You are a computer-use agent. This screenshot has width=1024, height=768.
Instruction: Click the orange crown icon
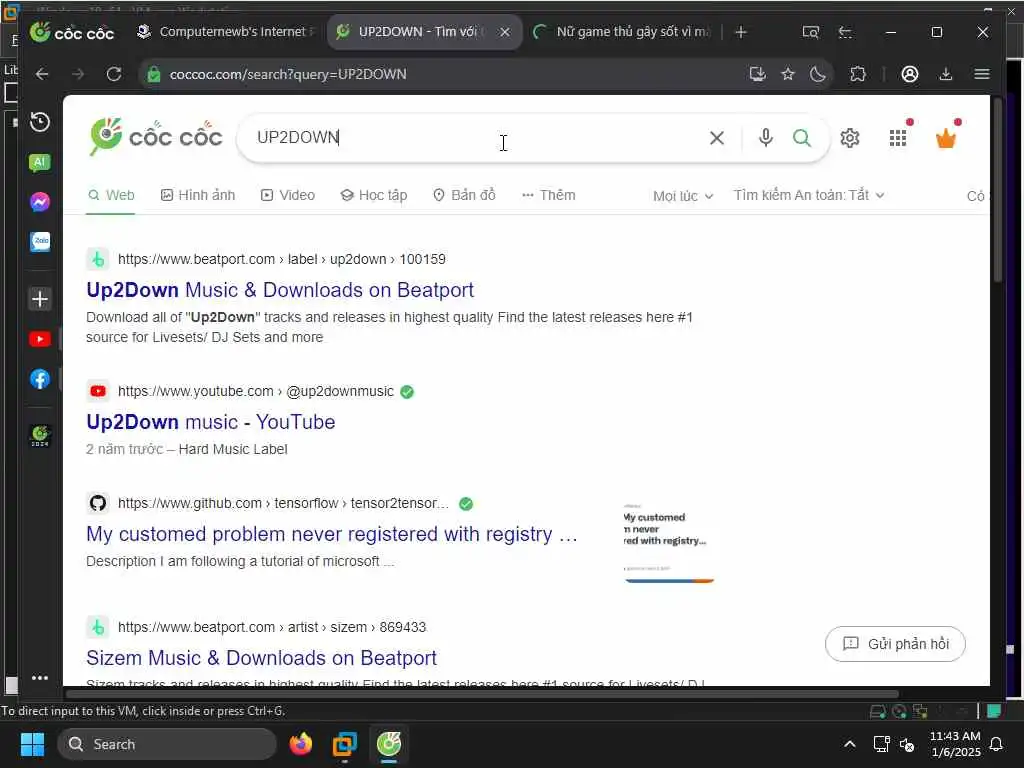click(x=946, y=138)
